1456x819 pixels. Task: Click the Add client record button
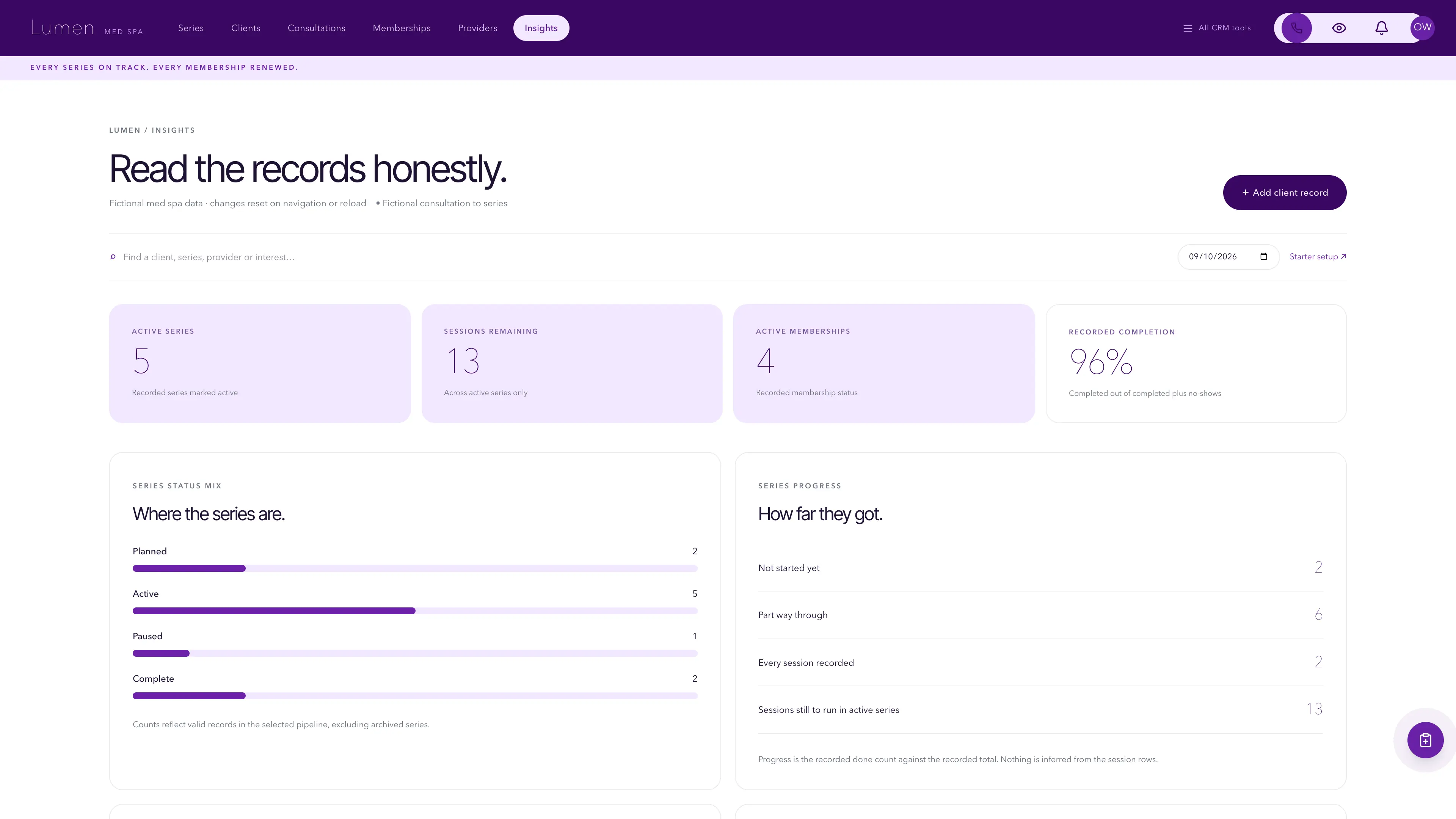1285,192
